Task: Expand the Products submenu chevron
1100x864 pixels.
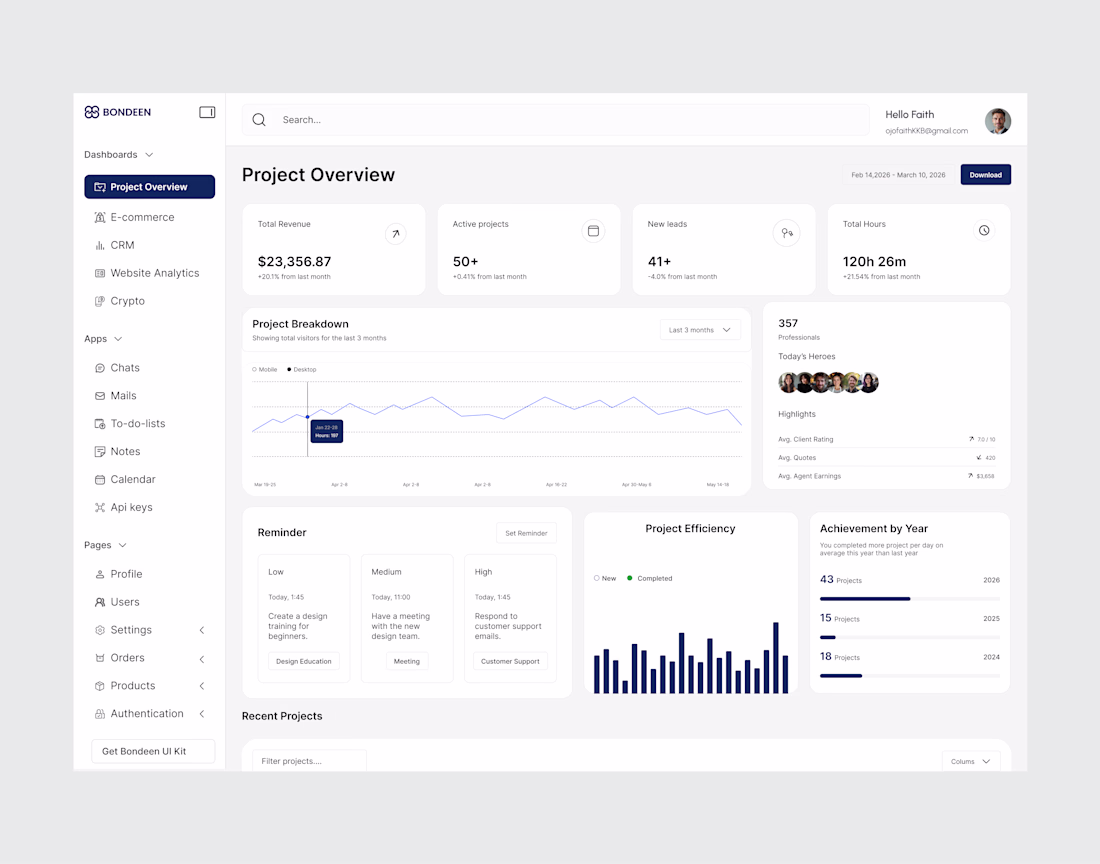Action: pos(201,686)
